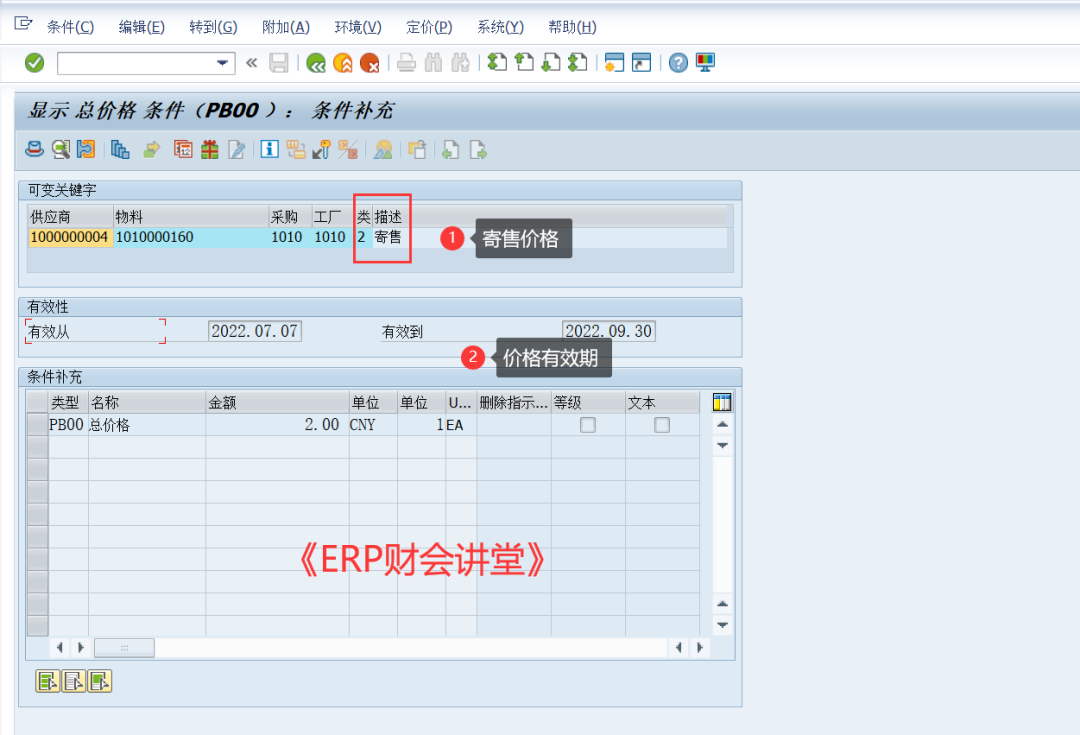
Task: Click the first button below the table
Action: (x=47, y=681)
